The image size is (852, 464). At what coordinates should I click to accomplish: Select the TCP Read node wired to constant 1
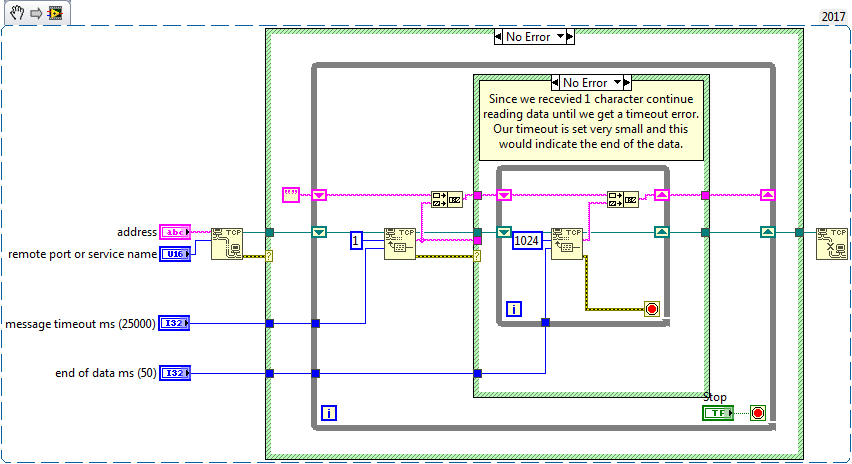tap(400, 243)
